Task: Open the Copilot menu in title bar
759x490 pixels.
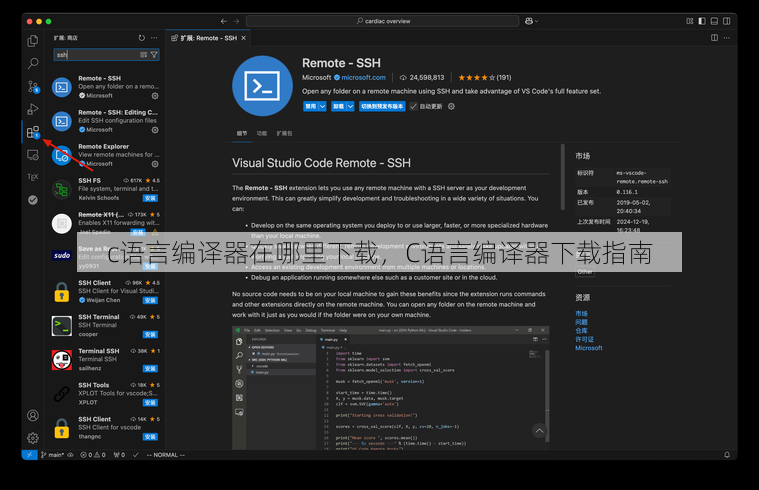Action: point(531,21)
